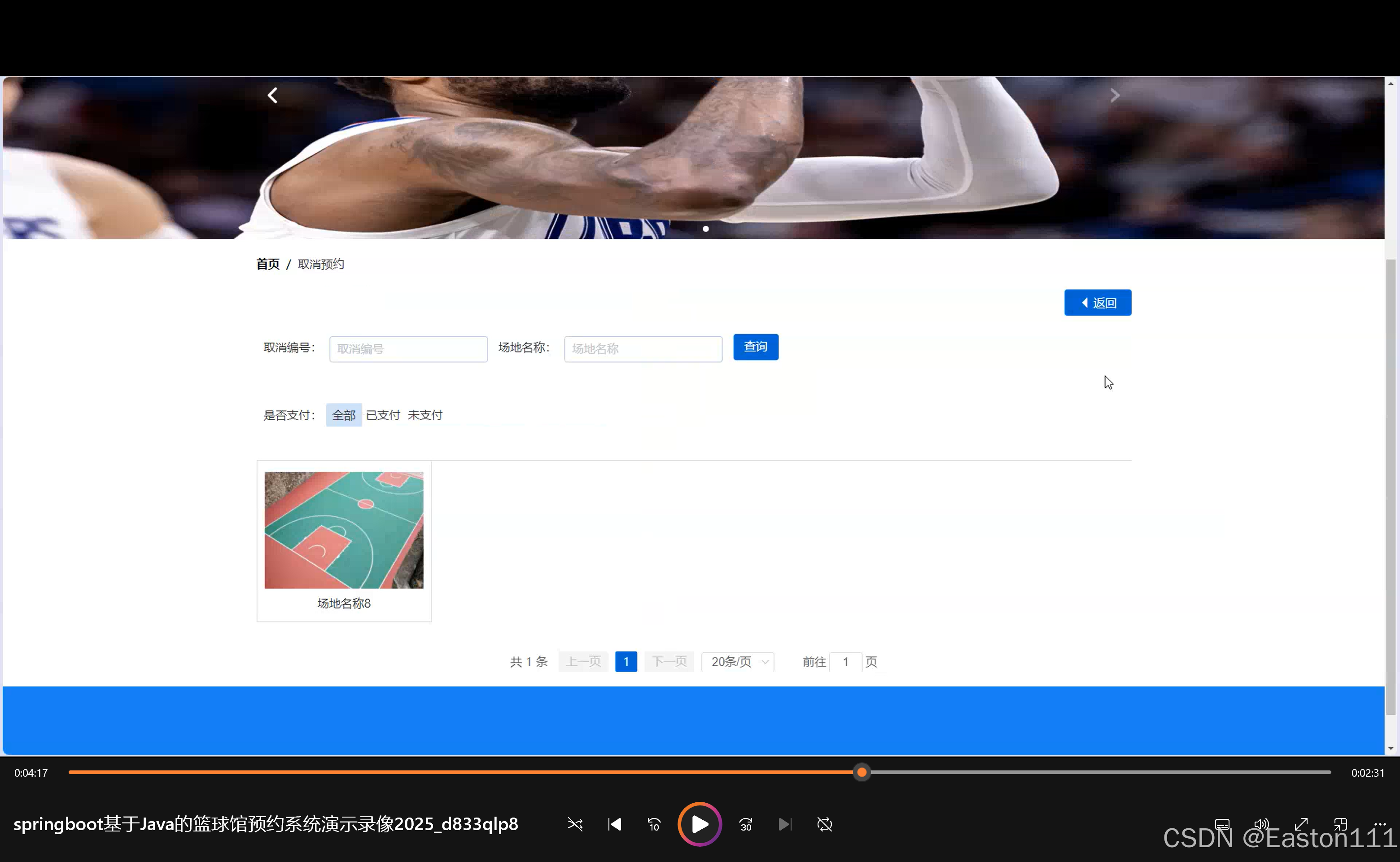Toggle subtitles display
Screen dimensions: 1400x862
1222,824
